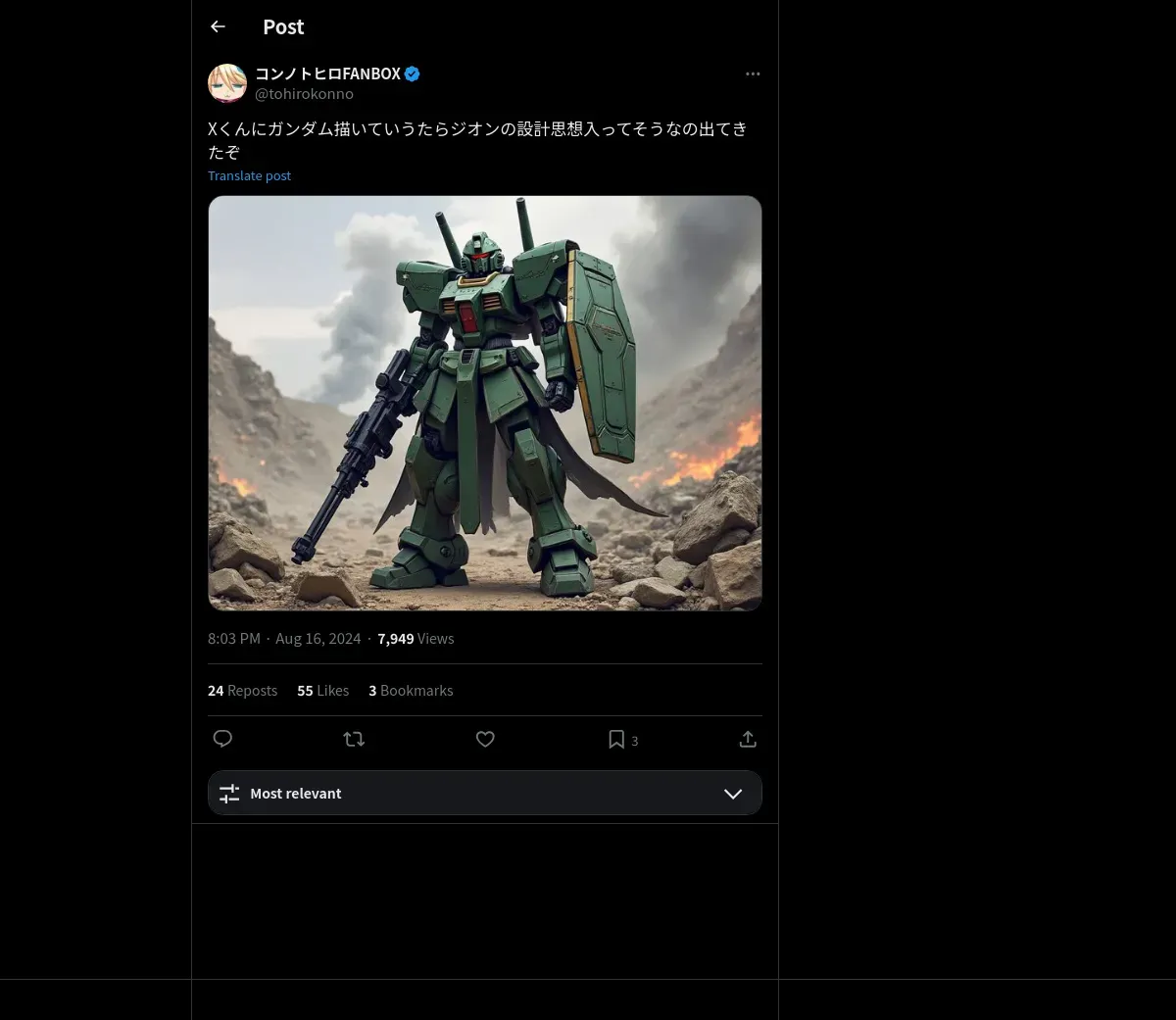Open the author's profile avatar
1176x1020 pixels.
[227, 83]
